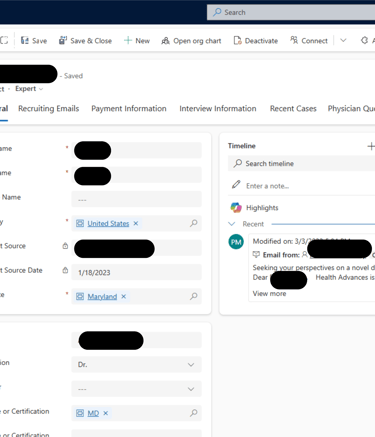Screen dimensions: 375x437
Task: Open Copilot Highlights in timeline
Action: [x=262, y=208]
